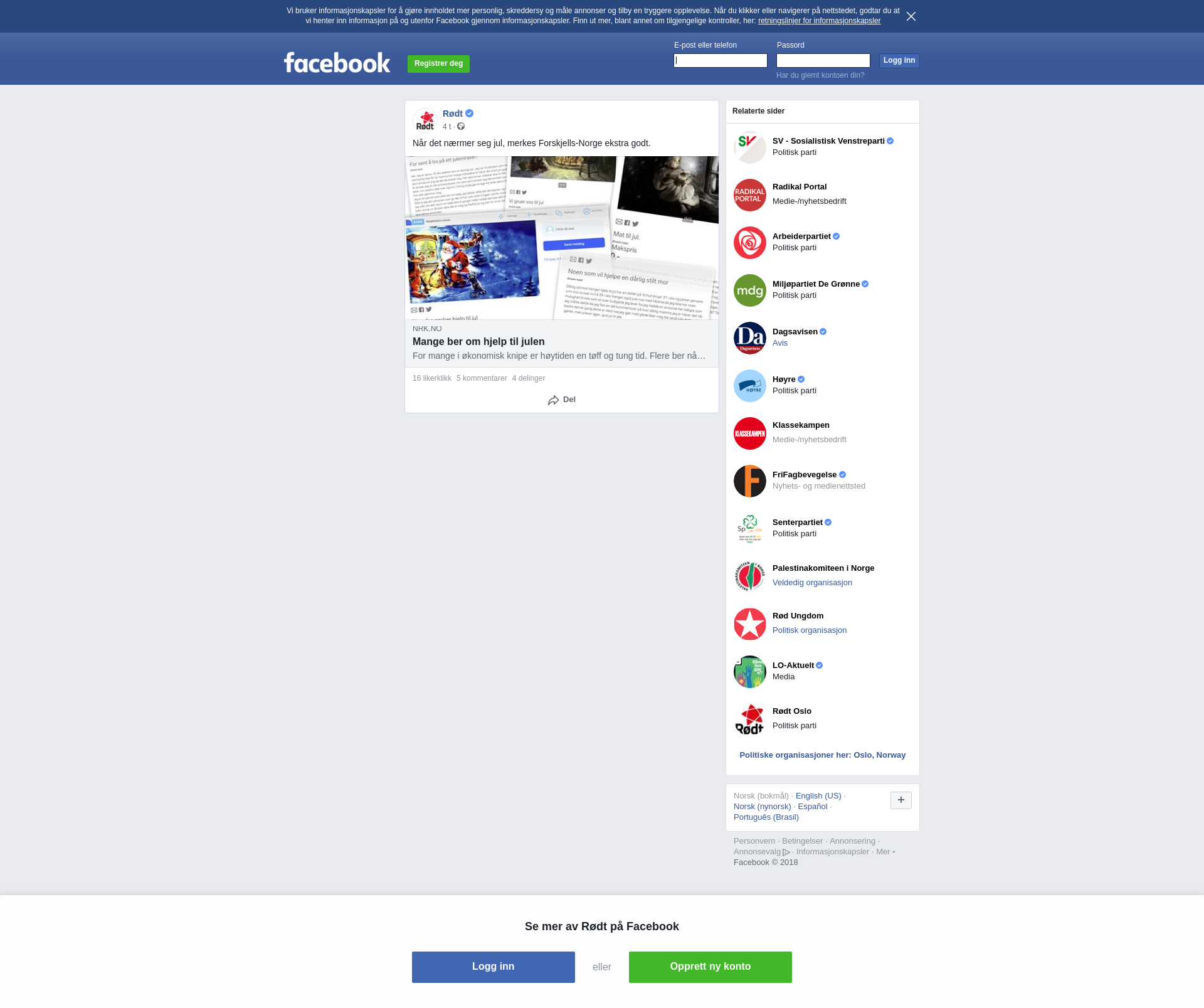Click Veldedig organisasjon category link

click(x=812, y=583)
